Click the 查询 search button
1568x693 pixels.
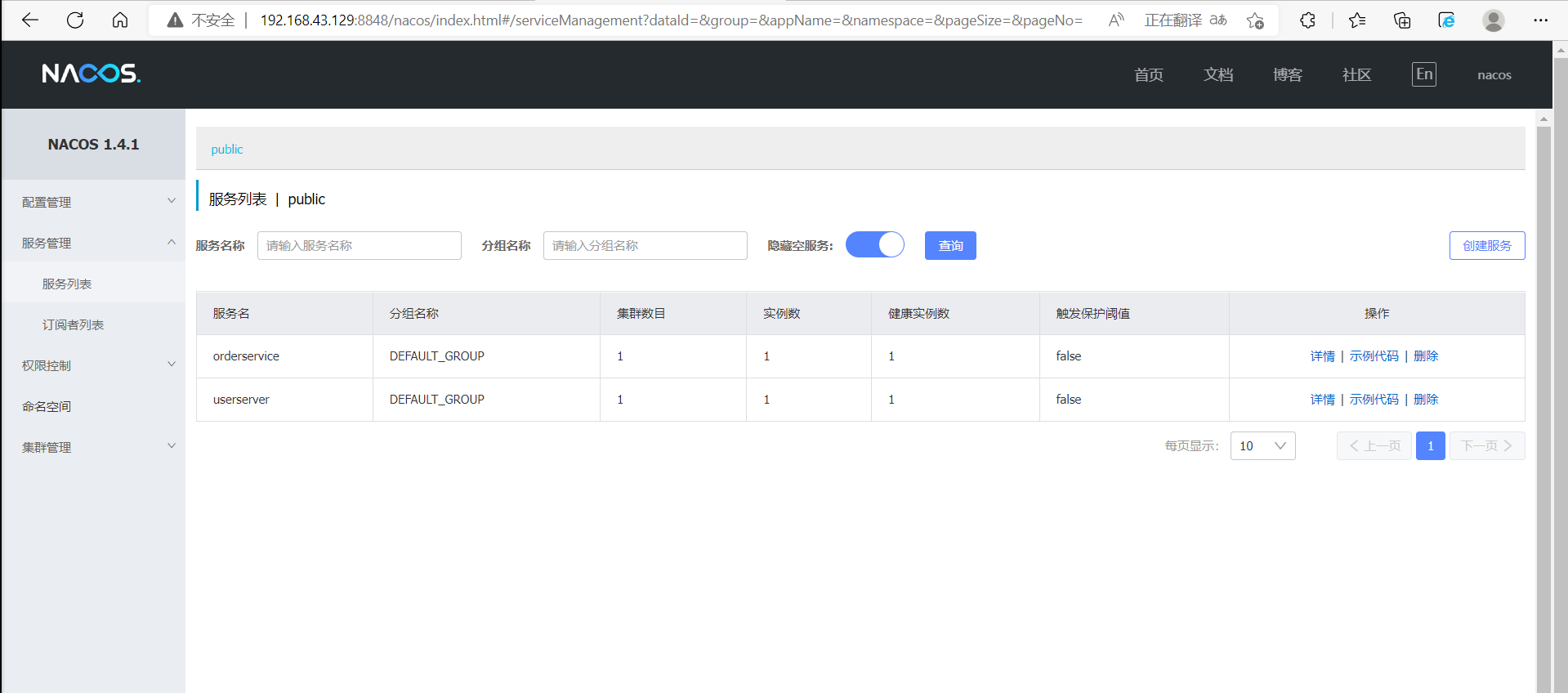(950, 245)
